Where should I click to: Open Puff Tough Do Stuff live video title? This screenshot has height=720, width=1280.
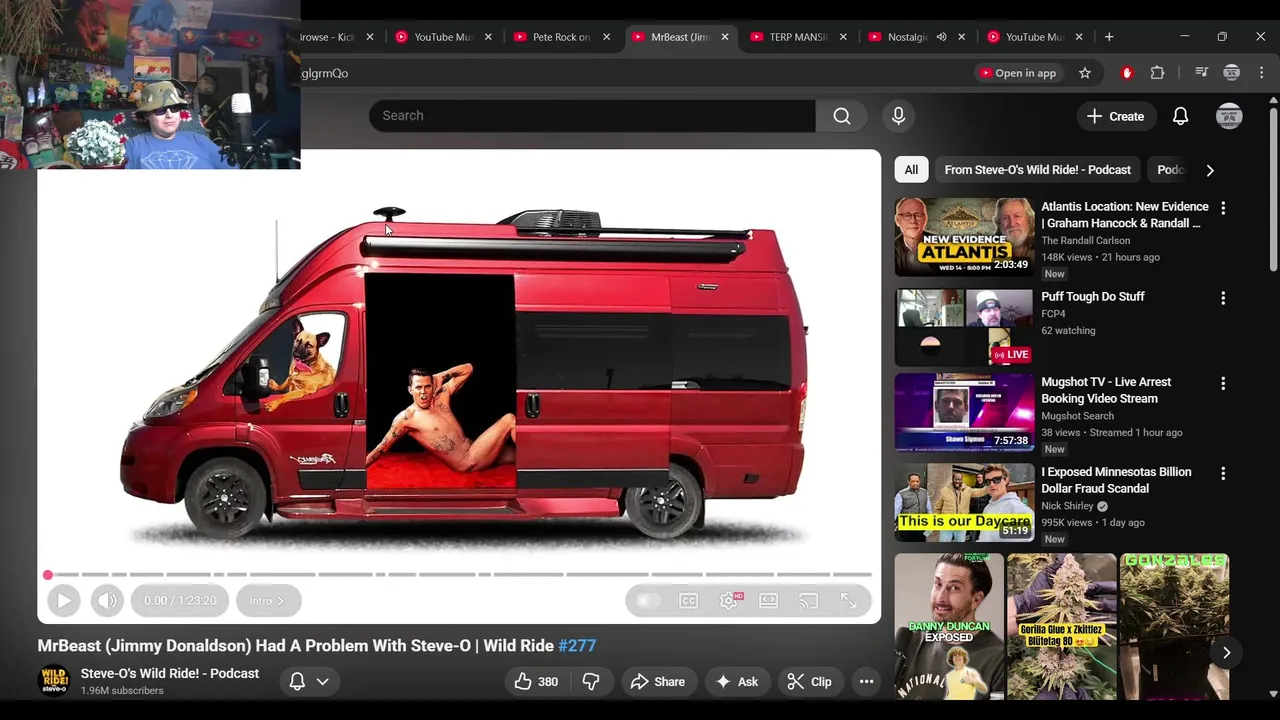click(x=1093, y=297)
